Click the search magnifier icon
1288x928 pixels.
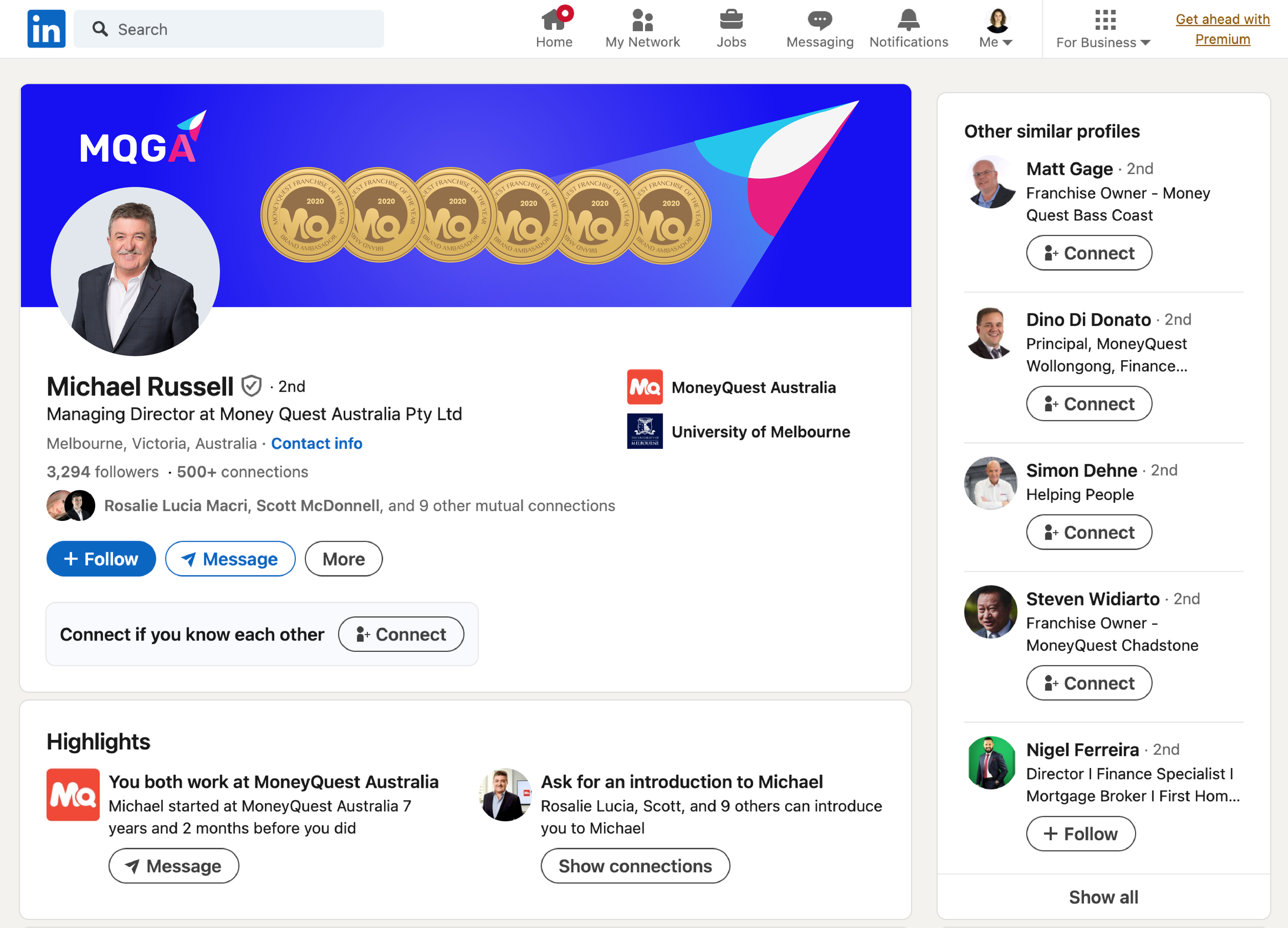click(100, 29)
